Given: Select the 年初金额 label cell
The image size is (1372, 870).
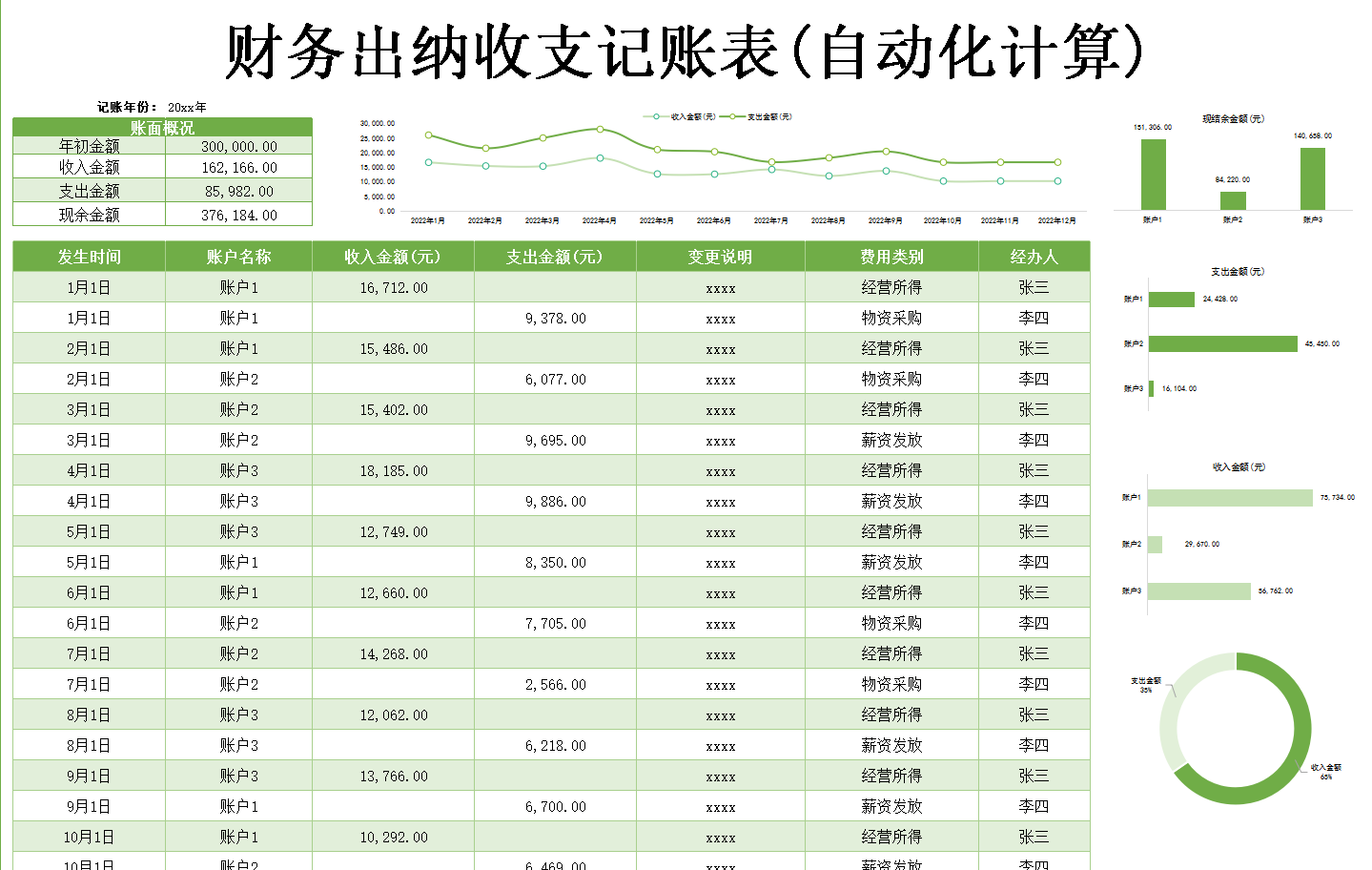Looking at the screenshot, I should pos(89,146).
